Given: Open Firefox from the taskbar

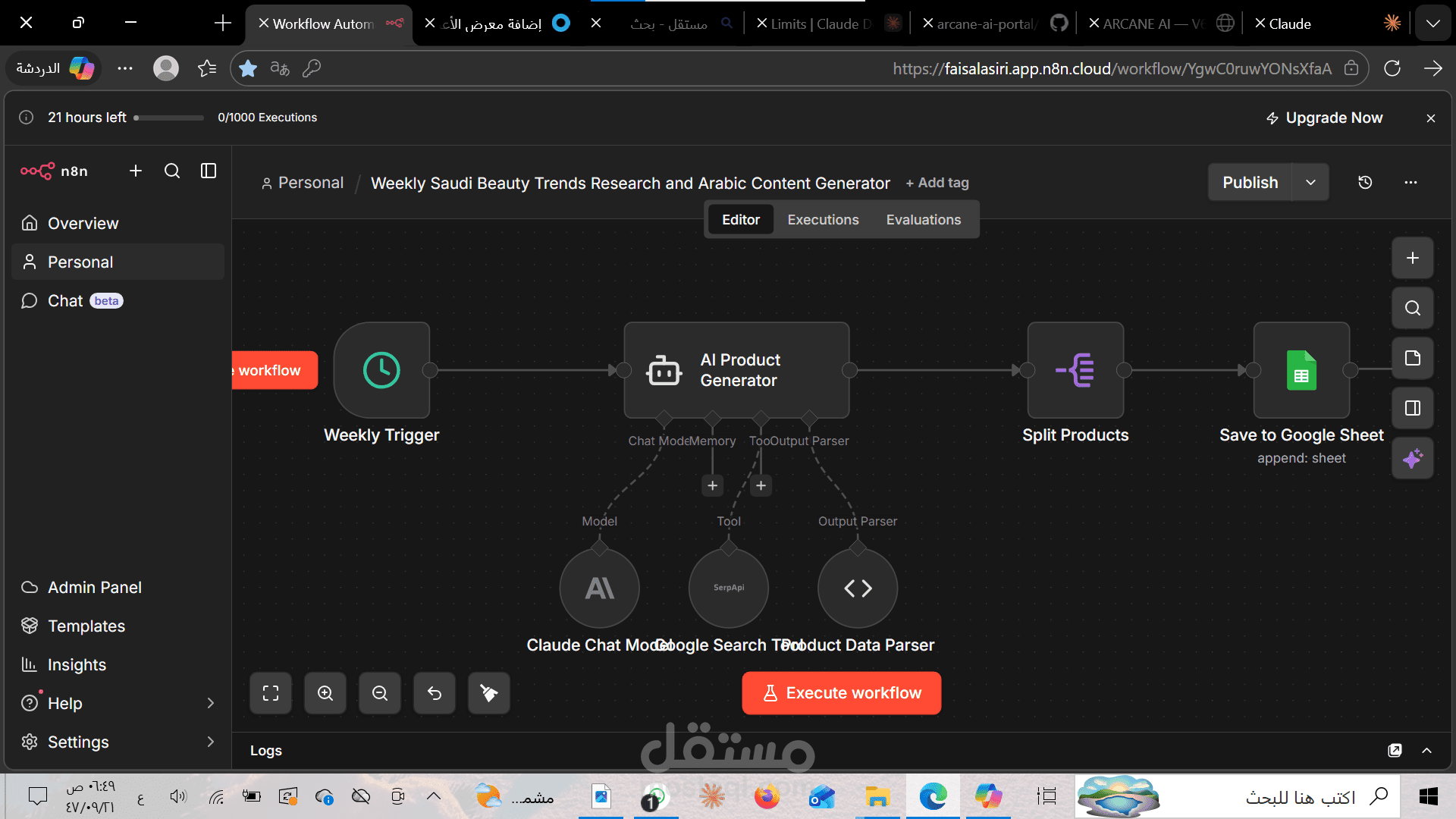Looking at the screenshot, I should coord(767,796).
